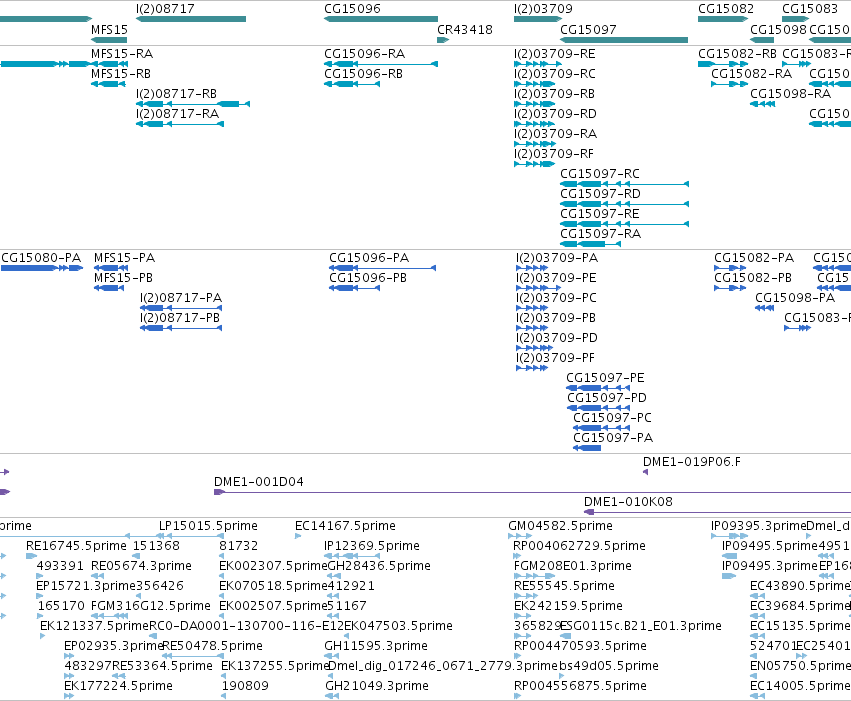
Task: Open transcript MFS15-RA
Action: (110, 64)
